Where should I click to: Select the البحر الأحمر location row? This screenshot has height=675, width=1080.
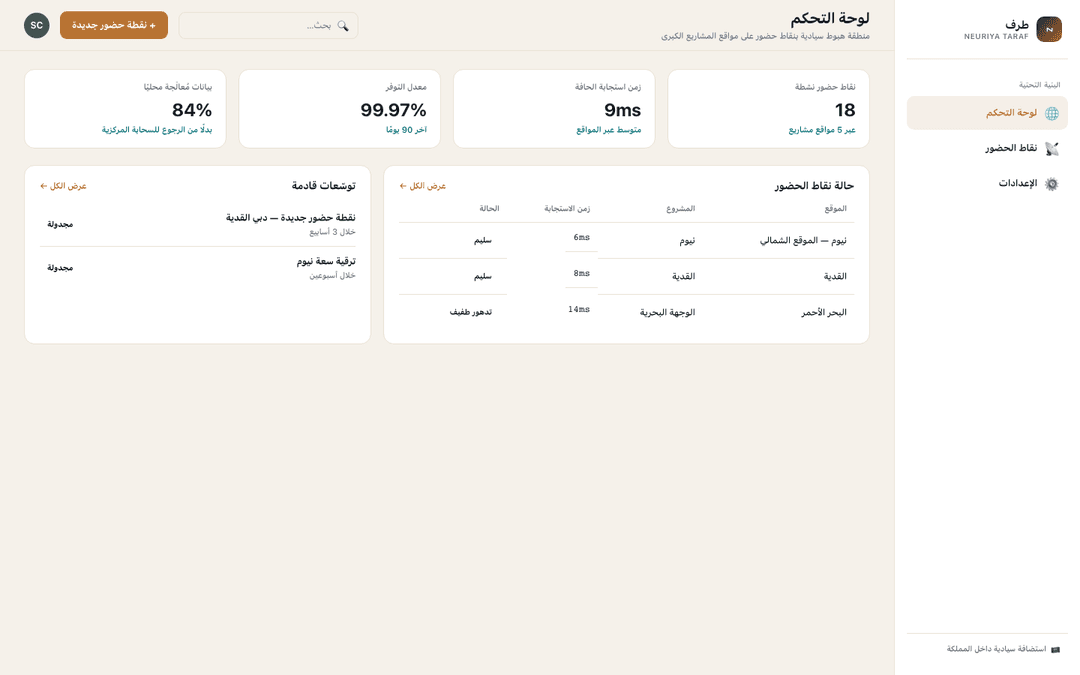626,313
